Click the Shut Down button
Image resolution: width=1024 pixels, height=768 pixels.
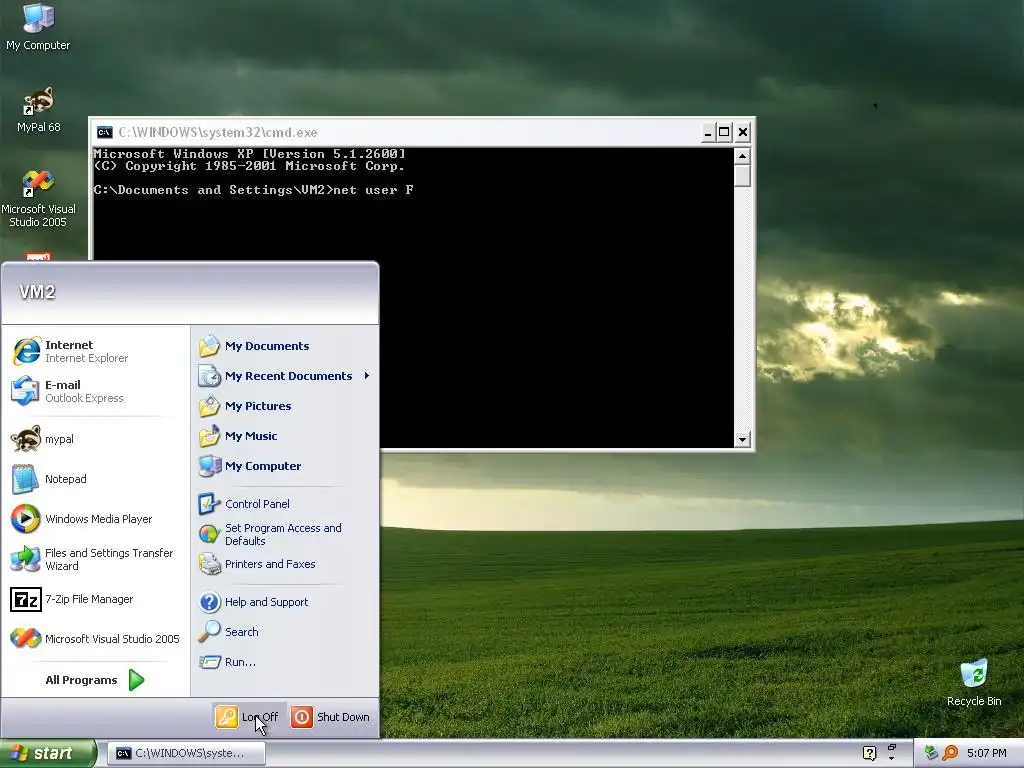331,716
